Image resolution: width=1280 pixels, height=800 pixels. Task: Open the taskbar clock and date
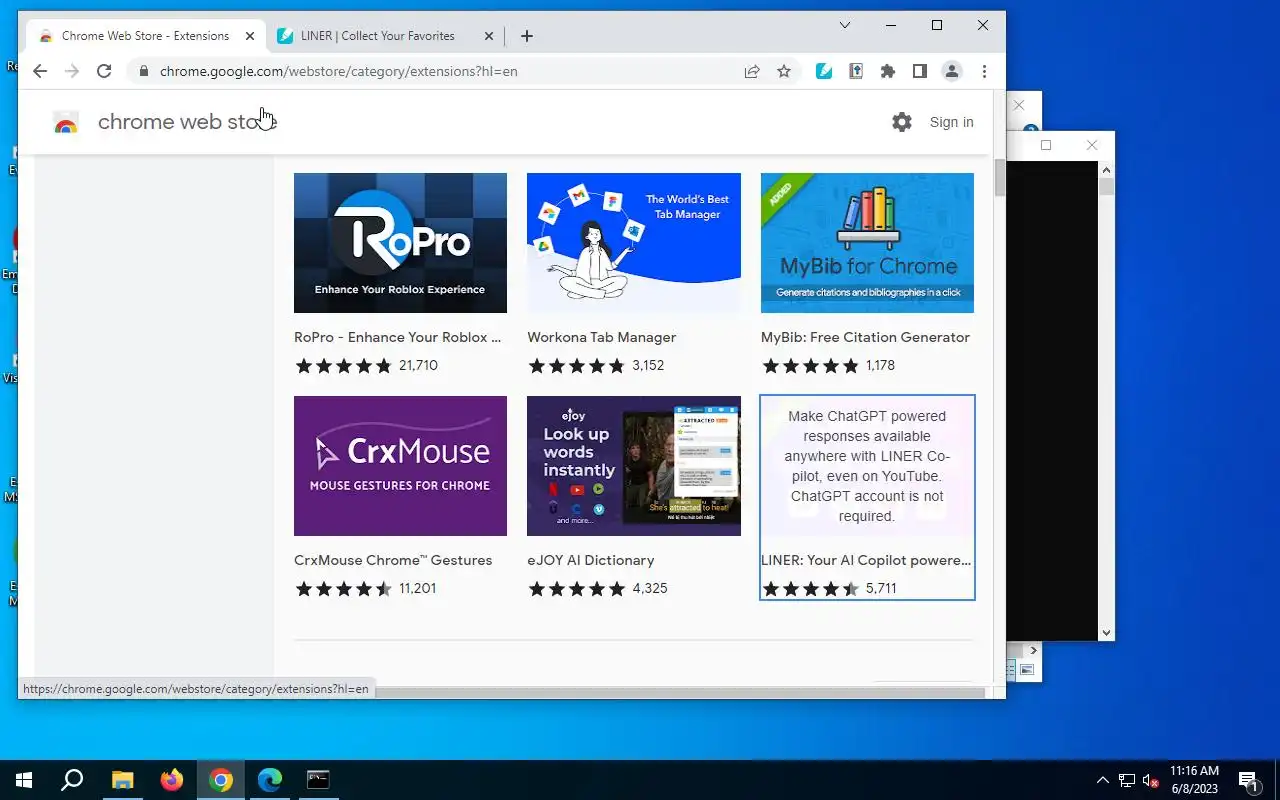1193,780
